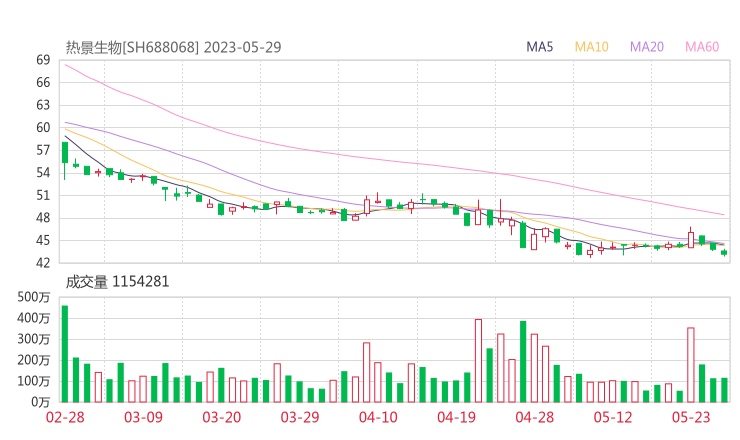Screen dimensions: 740x440
Task: Click the 51 price axis label
Action: [x=43, y=195]
